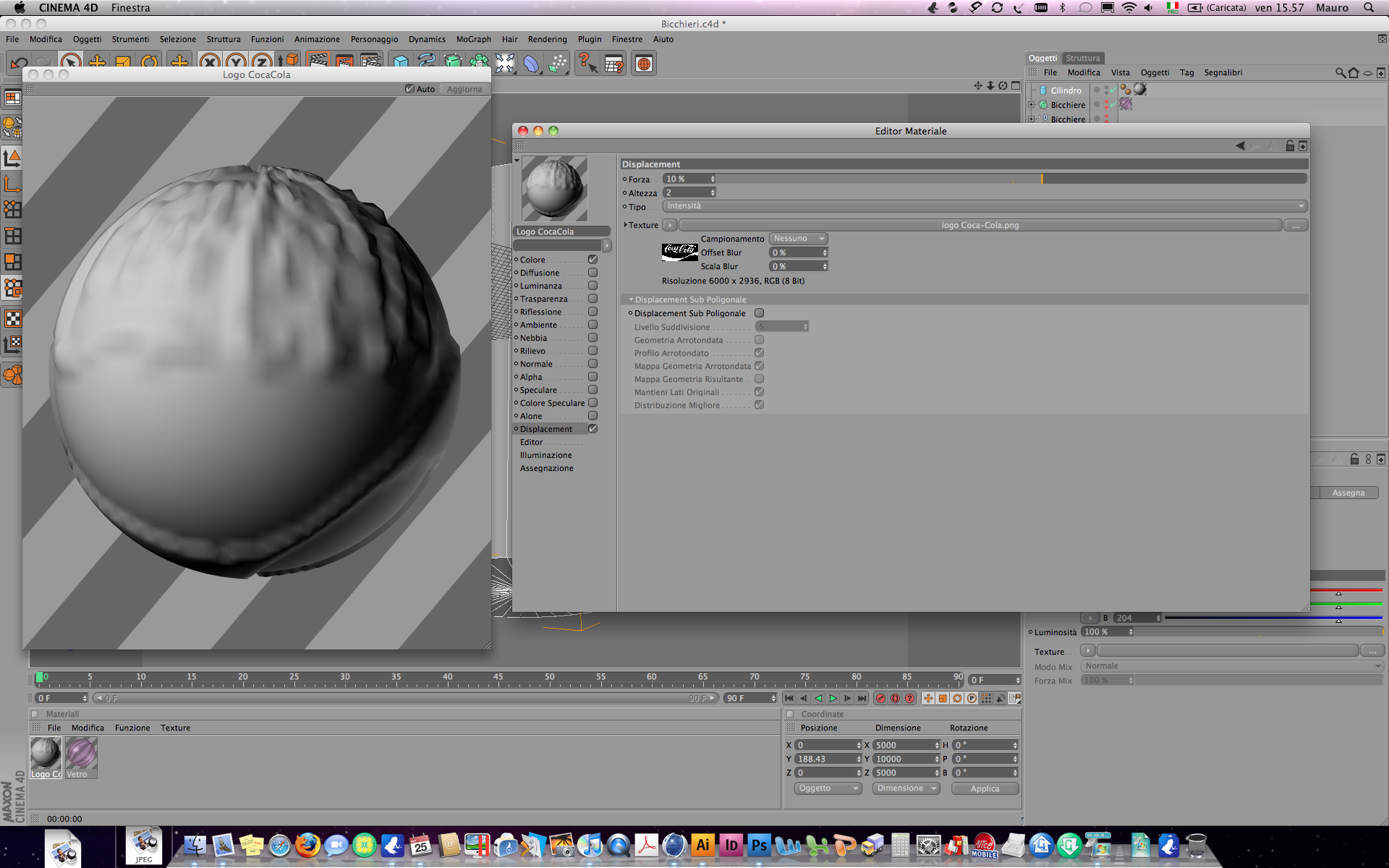
Task: Click the deformer object icon in the toolbar
Action: pos(532,64)
